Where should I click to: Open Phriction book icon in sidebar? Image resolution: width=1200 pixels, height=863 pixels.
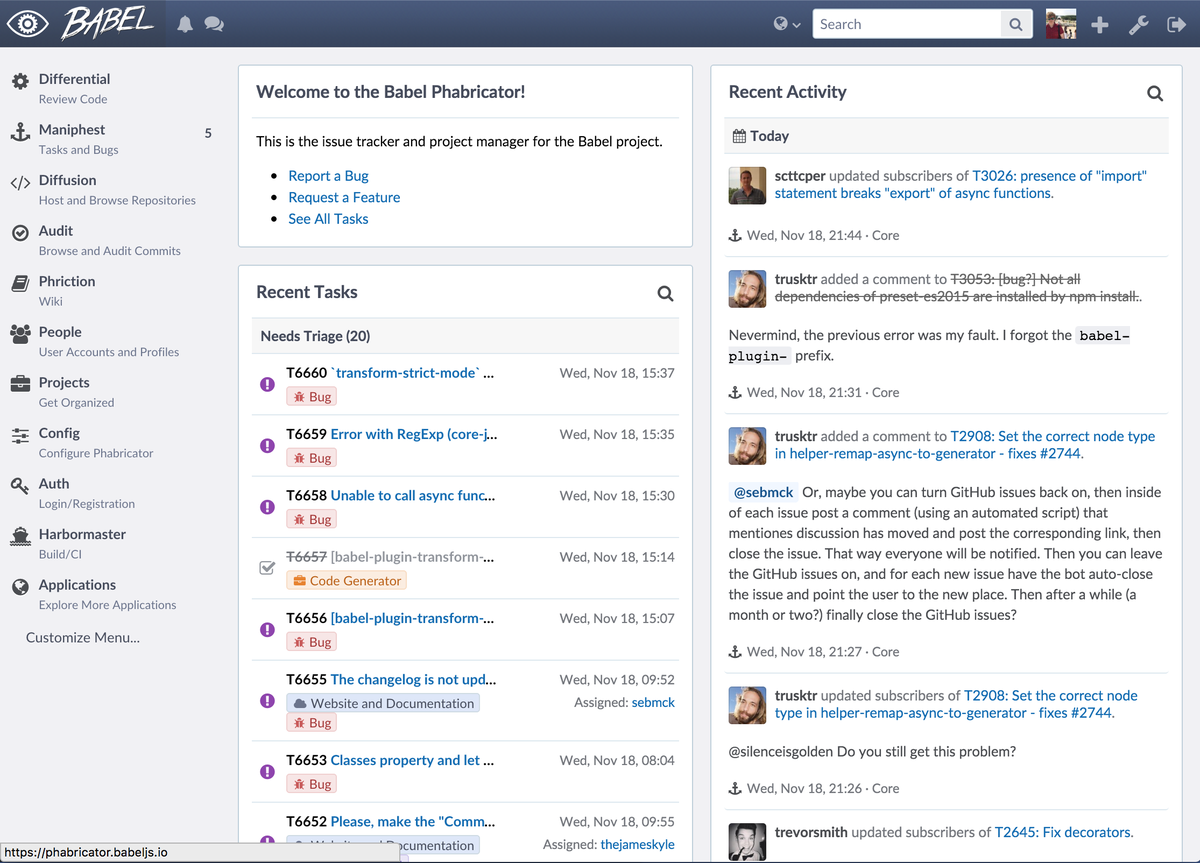[20, 283]
